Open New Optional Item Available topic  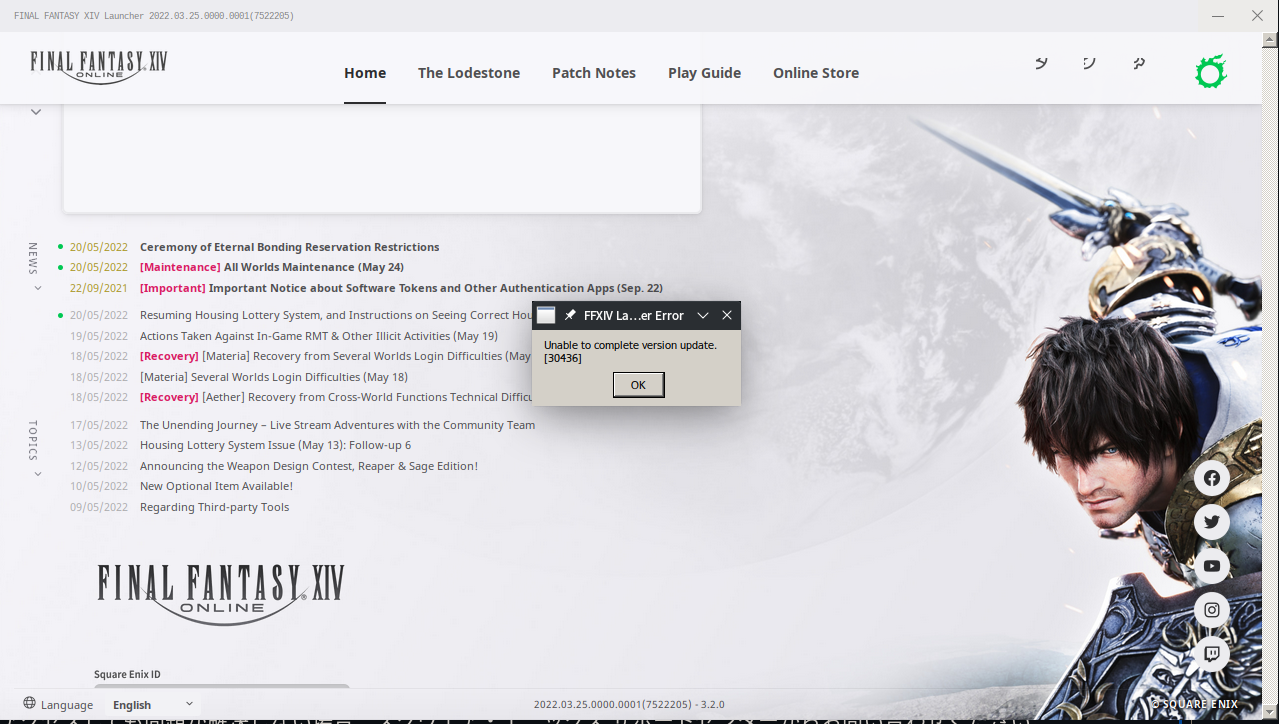pos(216,486)
